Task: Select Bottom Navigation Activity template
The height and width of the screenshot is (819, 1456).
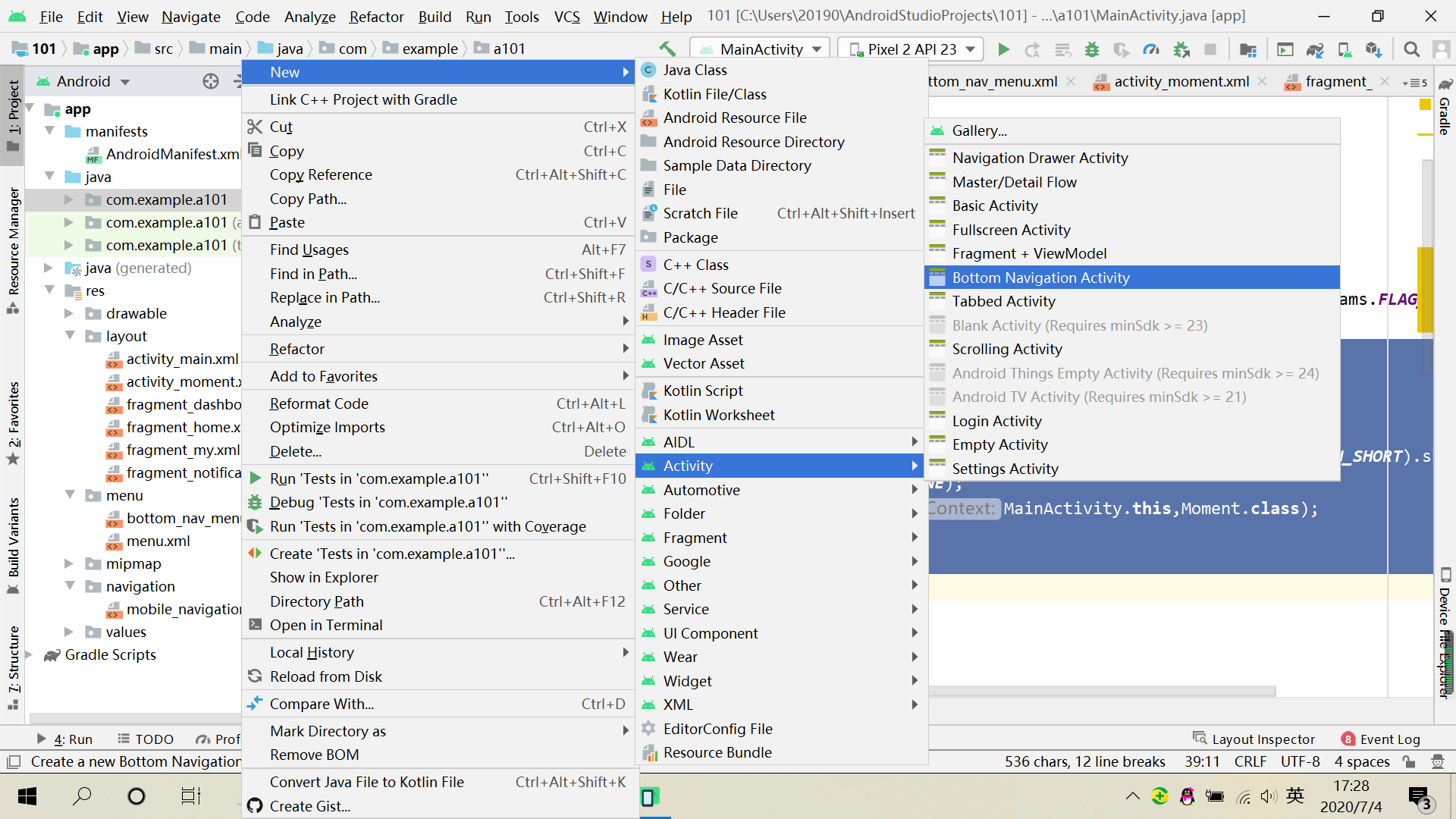Action: [1132, 278]
